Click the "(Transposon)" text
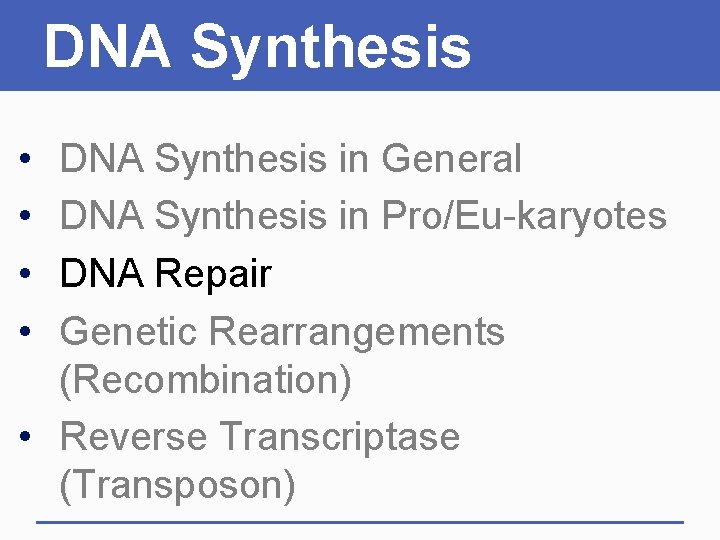Screen dimensions: 720x540 tap(177, 485)
